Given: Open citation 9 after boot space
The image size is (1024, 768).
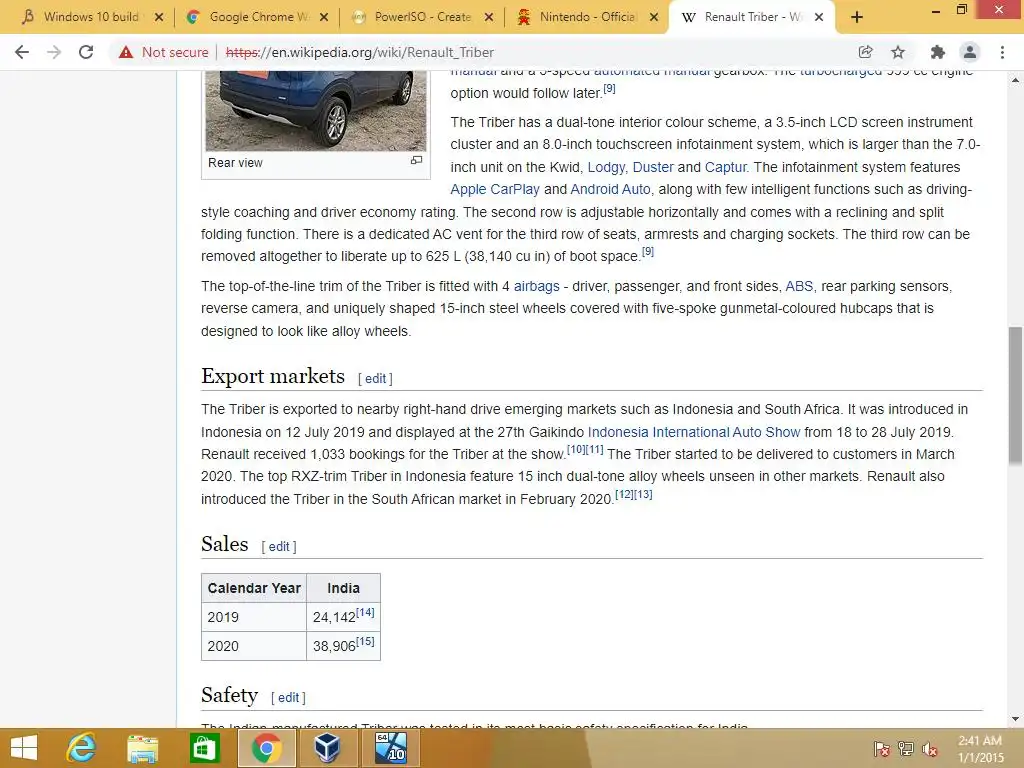Looking at the screenshot, I should 648,251.
